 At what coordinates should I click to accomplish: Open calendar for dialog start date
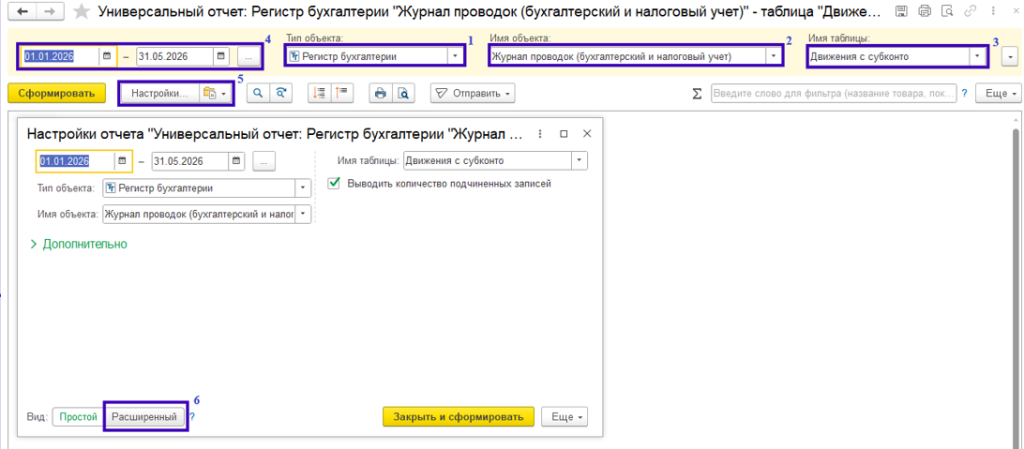122,161
